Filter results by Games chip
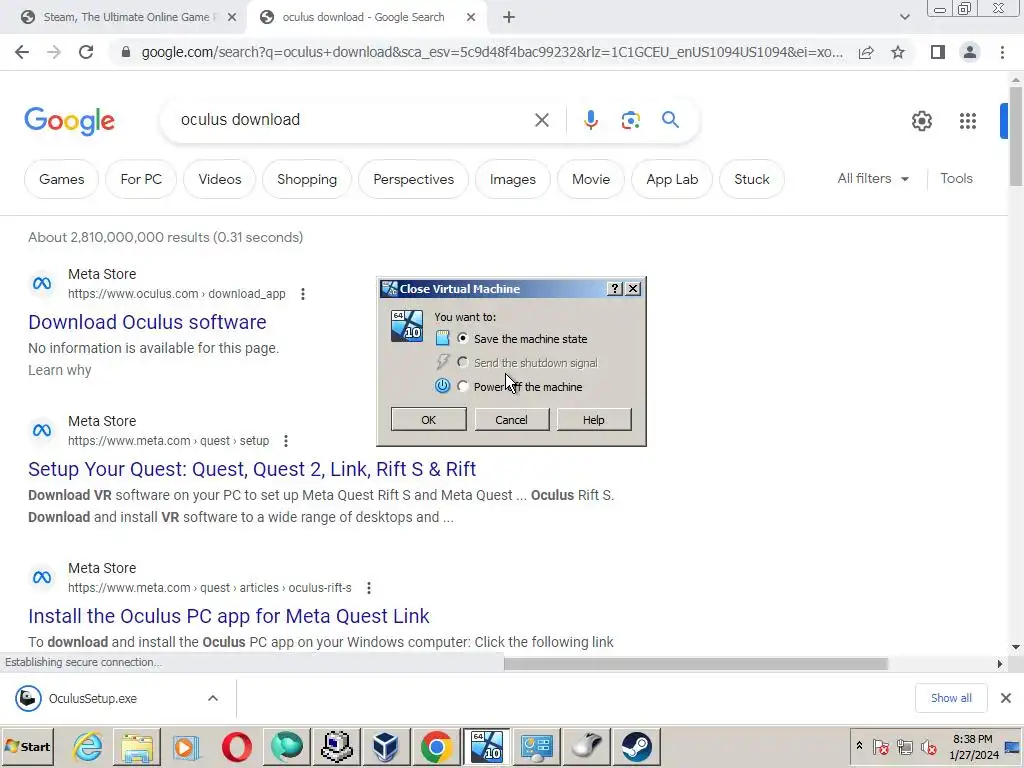 coord(61,179)
